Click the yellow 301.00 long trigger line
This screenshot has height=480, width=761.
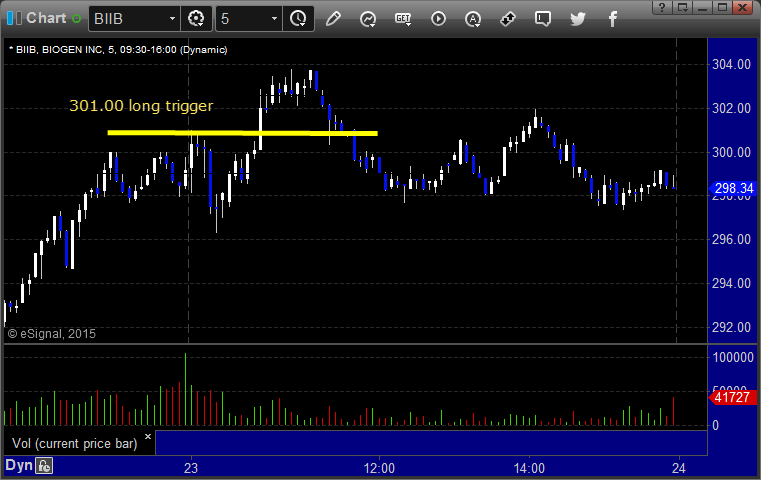click(242, 132)
